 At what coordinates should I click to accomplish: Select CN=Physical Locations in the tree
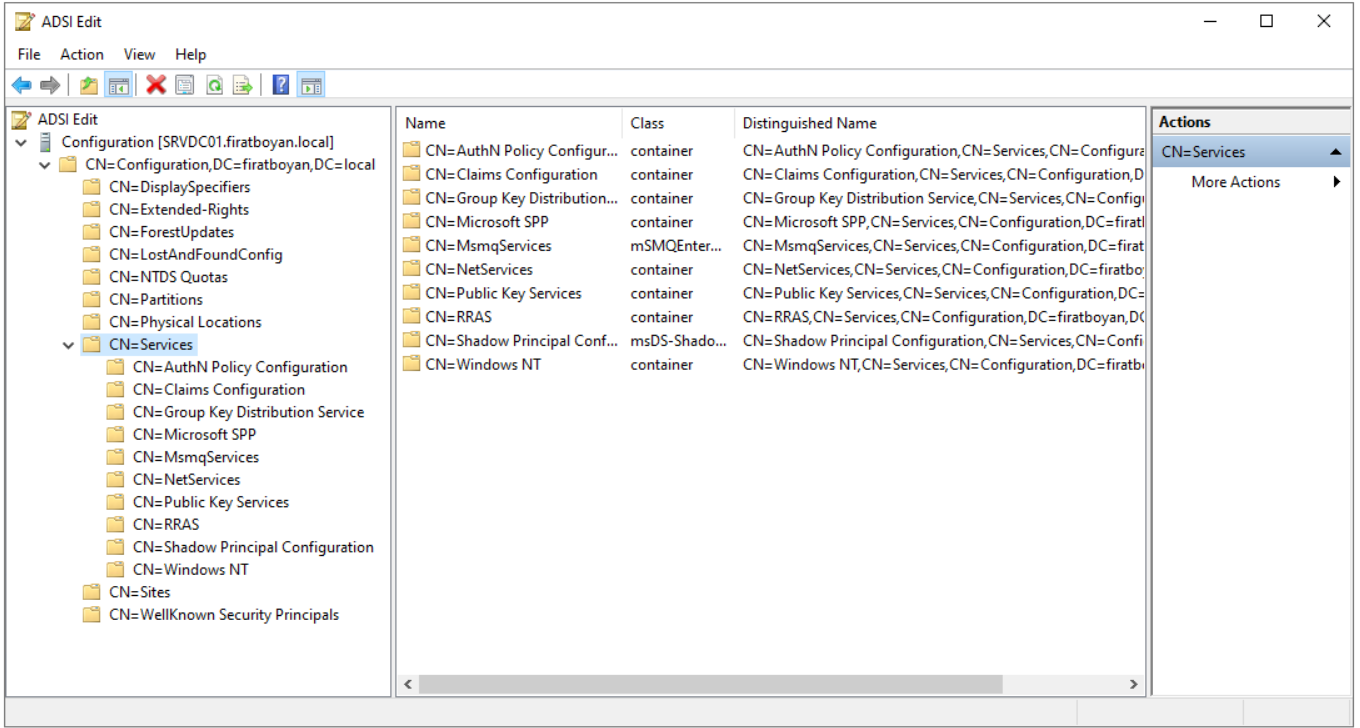point(185,322)
